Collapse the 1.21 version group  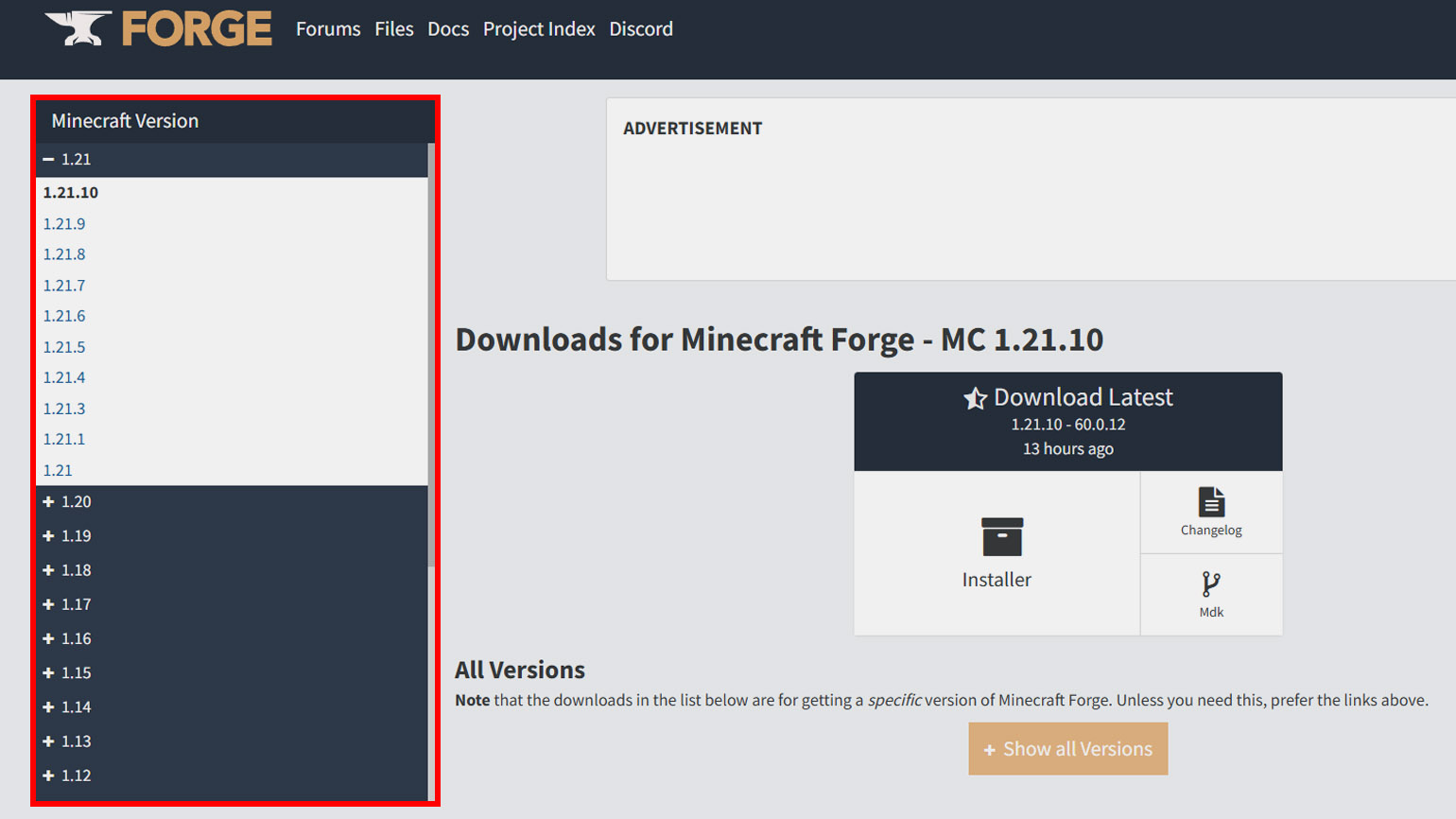pos(49,160)
